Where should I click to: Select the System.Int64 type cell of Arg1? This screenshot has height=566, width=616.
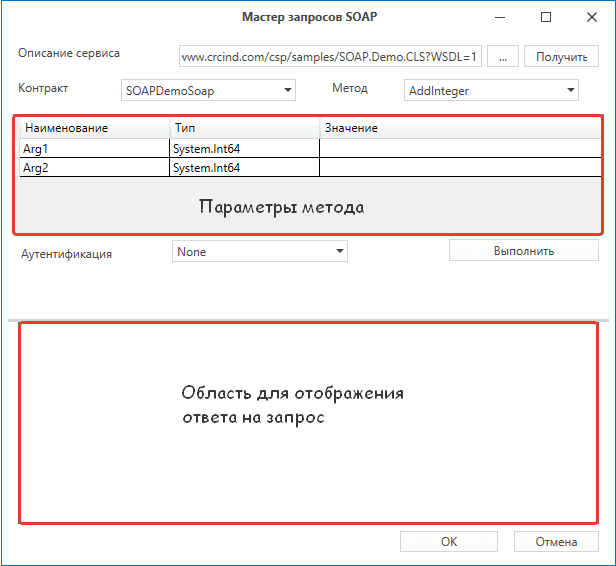click(244, 149)
